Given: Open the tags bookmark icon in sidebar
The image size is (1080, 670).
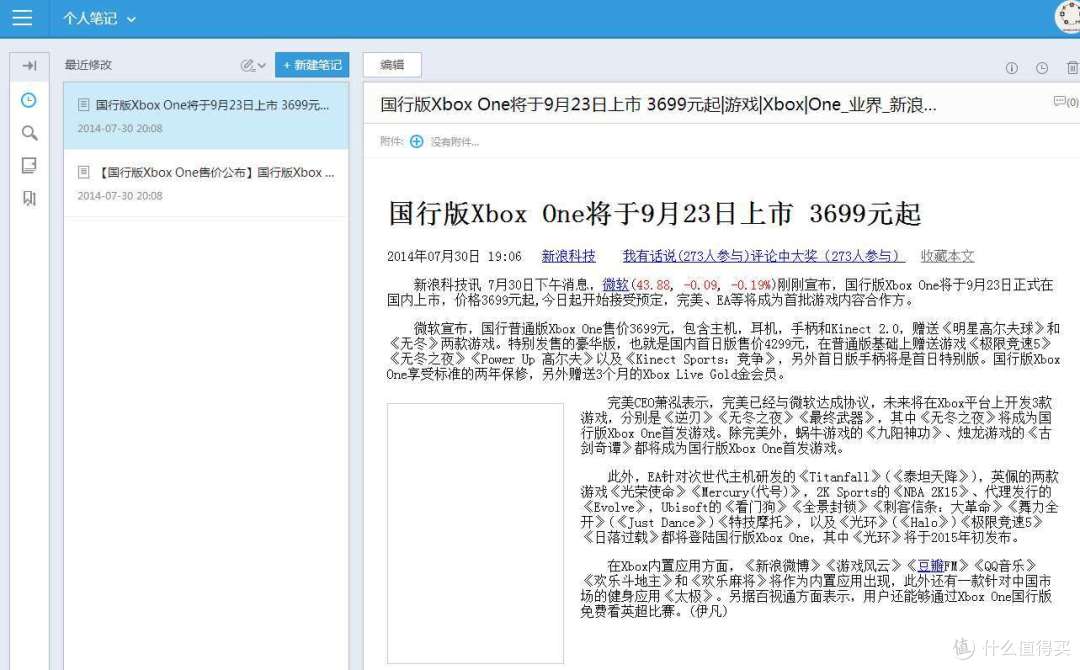Looking at the screenshot, I should [29, 198].
